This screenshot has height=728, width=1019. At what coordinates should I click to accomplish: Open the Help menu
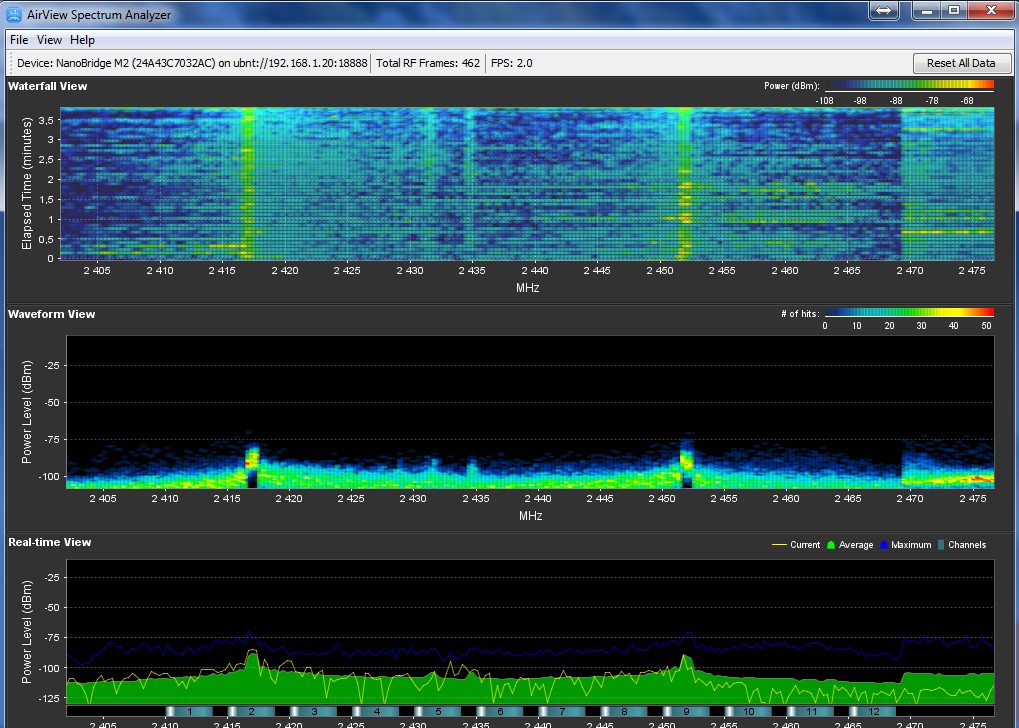[82, 40]
